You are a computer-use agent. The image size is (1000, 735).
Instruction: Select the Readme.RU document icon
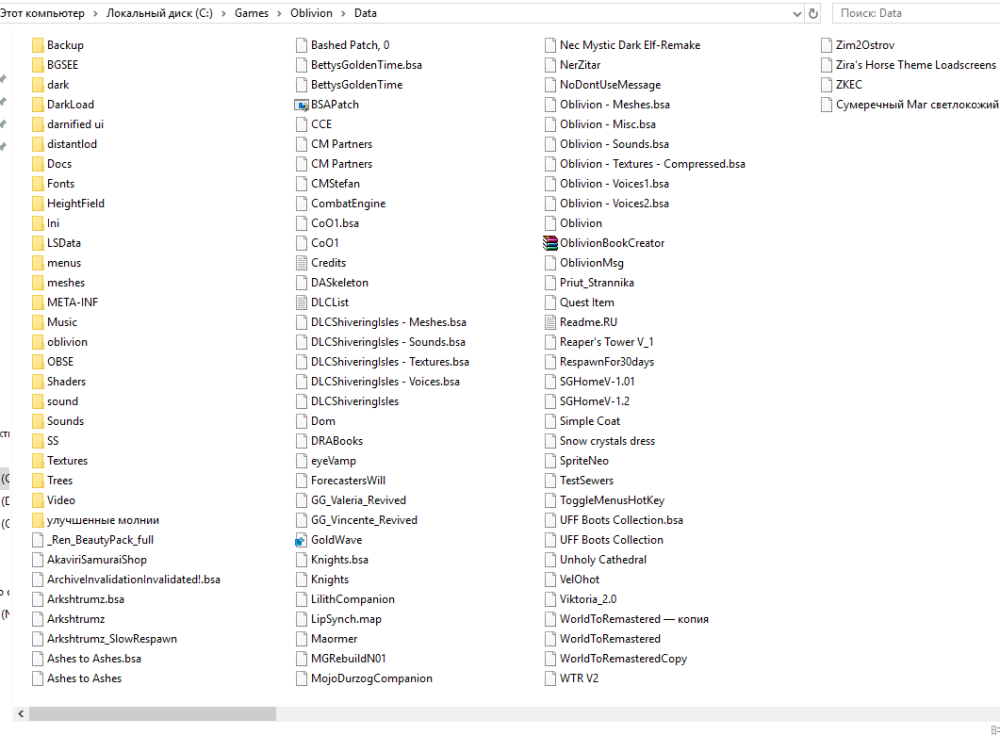coord(550,322)
